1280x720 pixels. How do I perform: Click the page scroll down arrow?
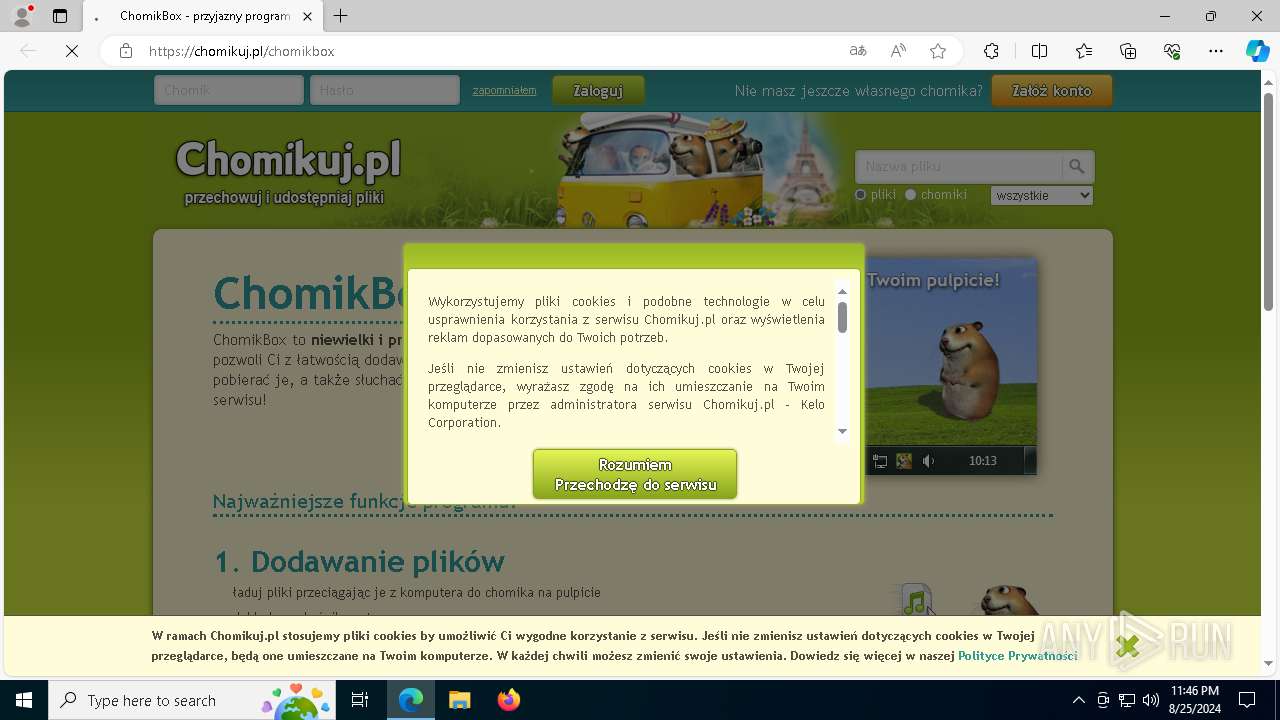coord(1268,663)
